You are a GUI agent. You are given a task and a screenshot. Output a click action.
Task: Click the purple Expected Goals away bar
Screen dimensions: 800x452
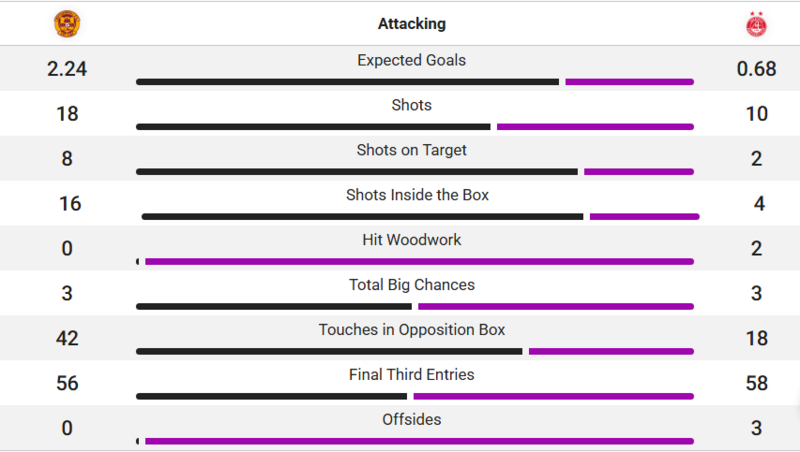tap(629, 82)
